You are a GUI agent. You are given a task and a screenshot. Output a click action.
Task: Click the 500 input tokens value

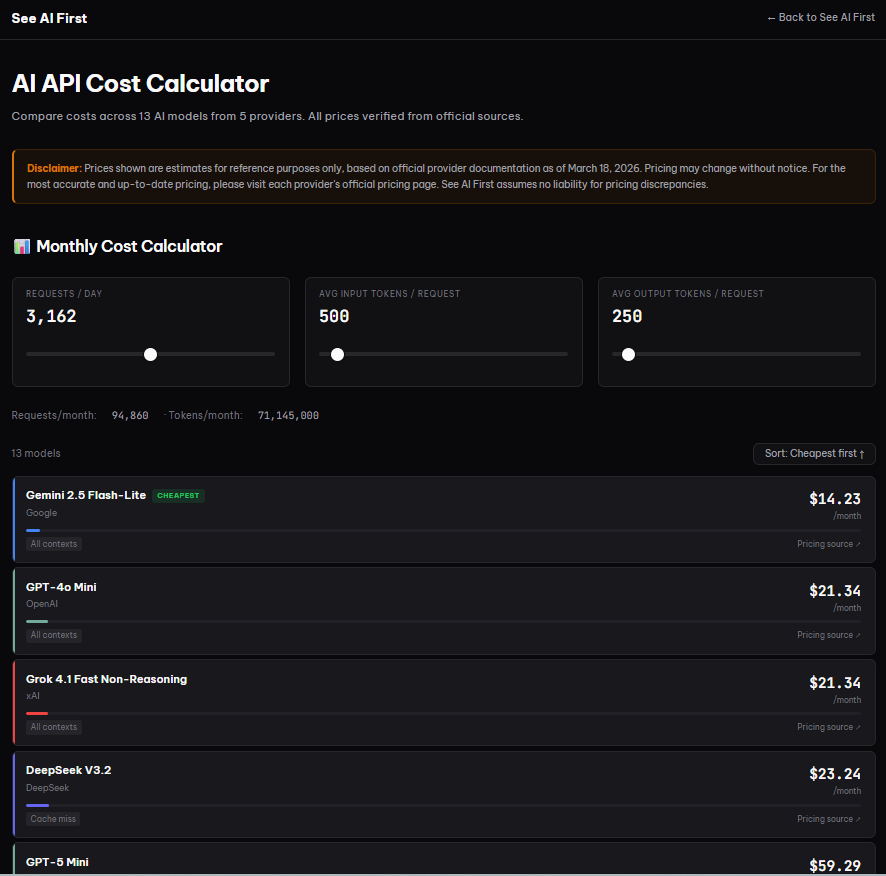pyautogui.click(x=334, y=316)
